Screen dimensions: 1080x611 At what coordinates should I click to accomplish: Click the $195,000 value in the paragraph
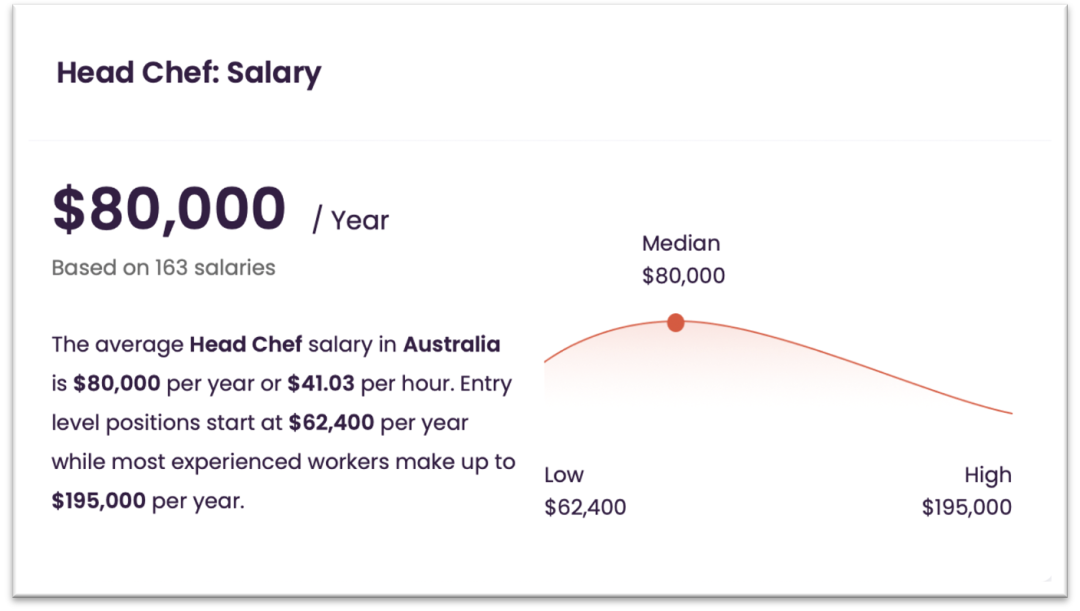[x=98, y=501]
